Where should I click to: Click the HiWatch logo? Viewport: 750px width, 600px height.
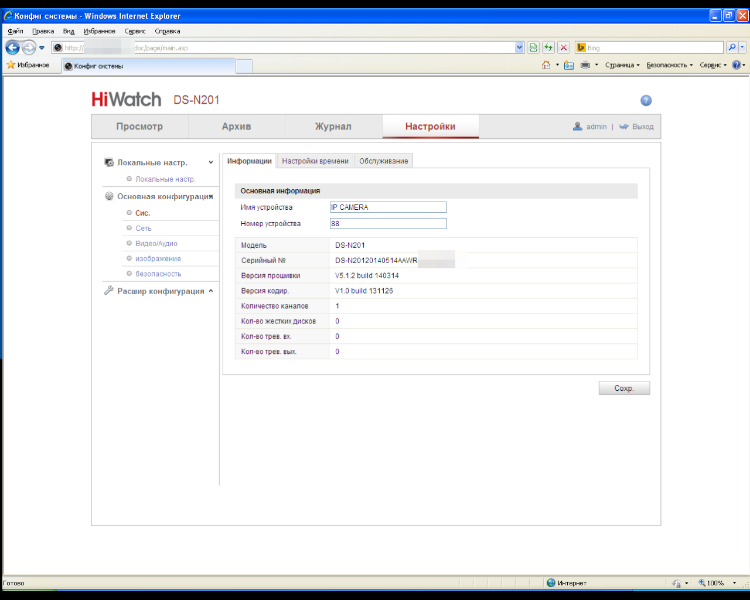pyautogui.click(x=127, y=100)
